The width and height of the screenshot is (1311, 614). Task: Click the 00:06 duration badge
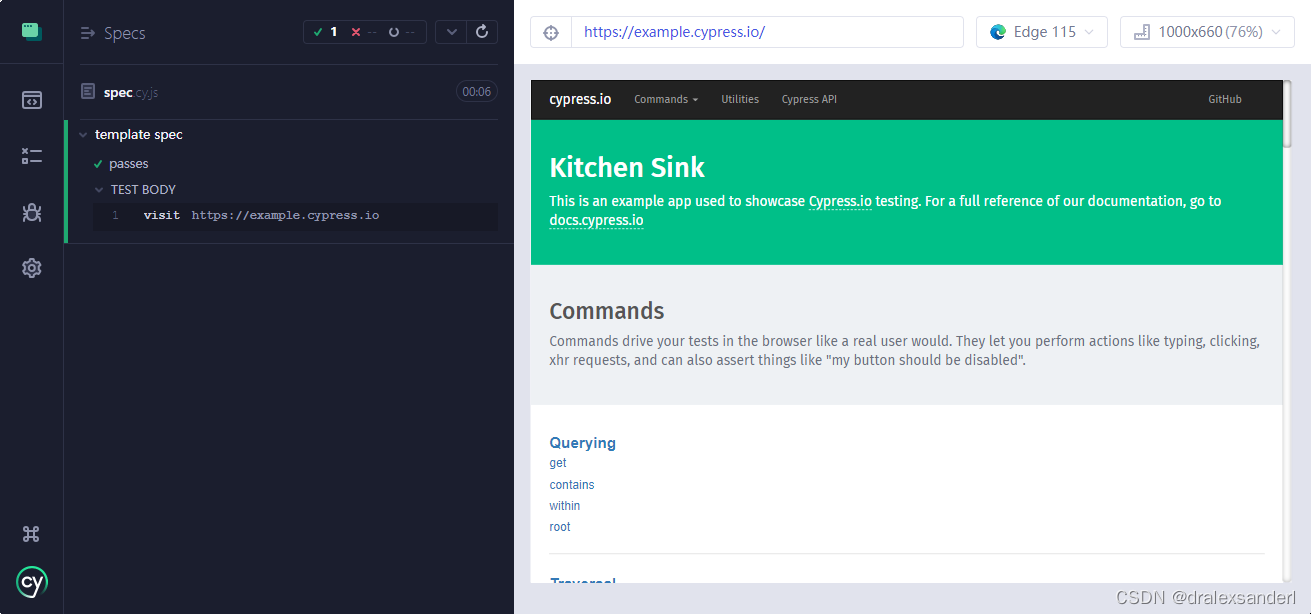(477, 92)
